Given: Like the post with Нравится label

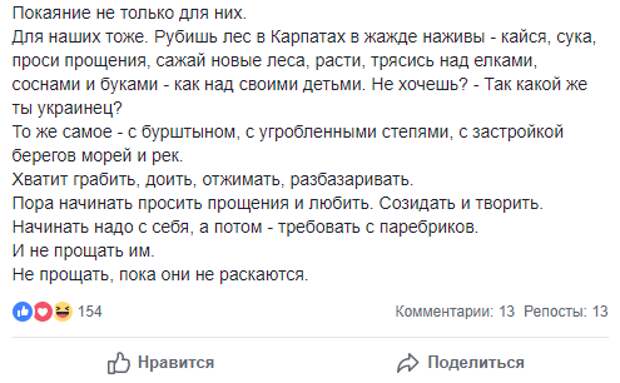Looking at the screenshot, I should pos(176,362).
